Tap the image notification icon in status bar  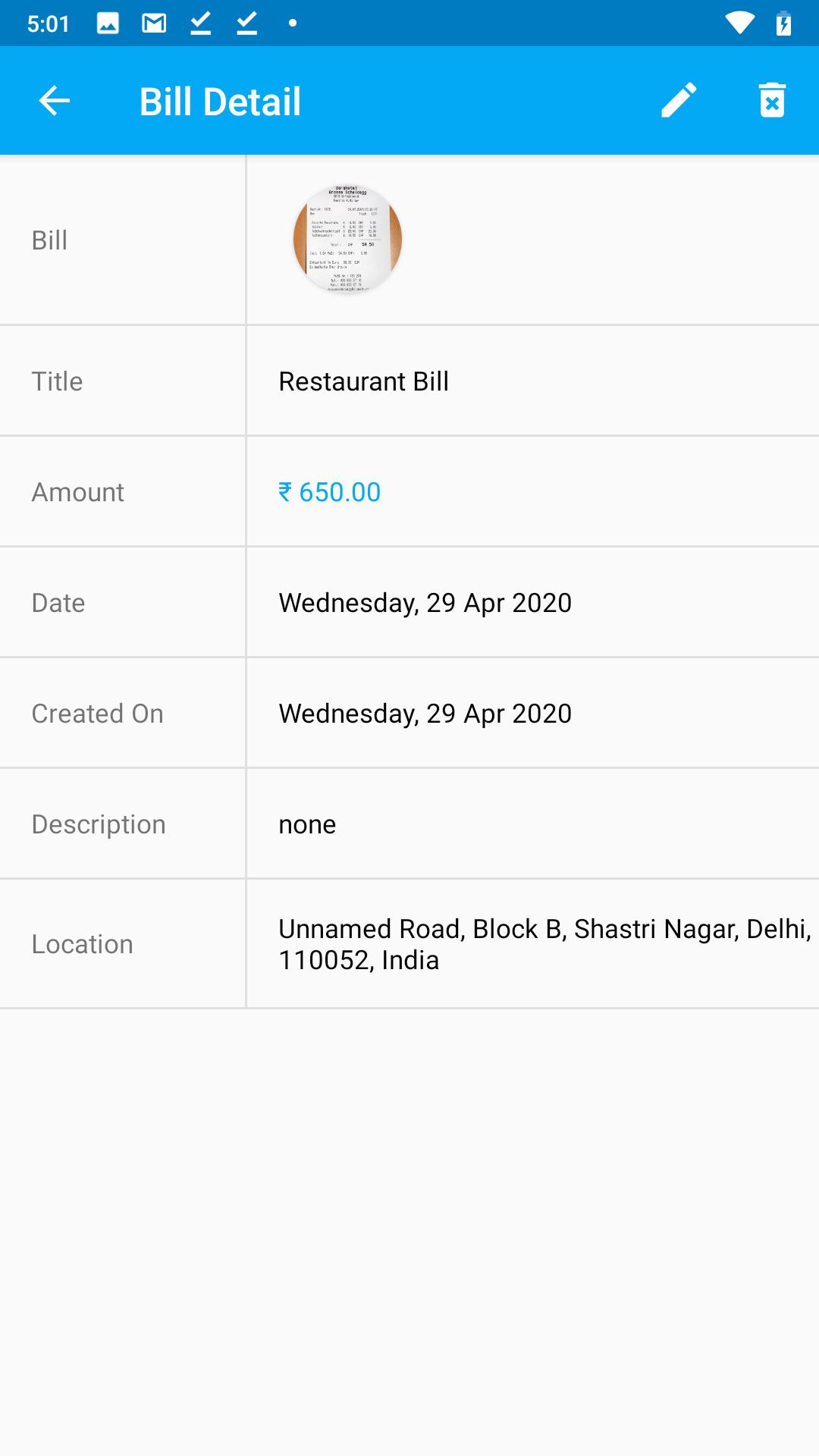[x=108, y=24]
